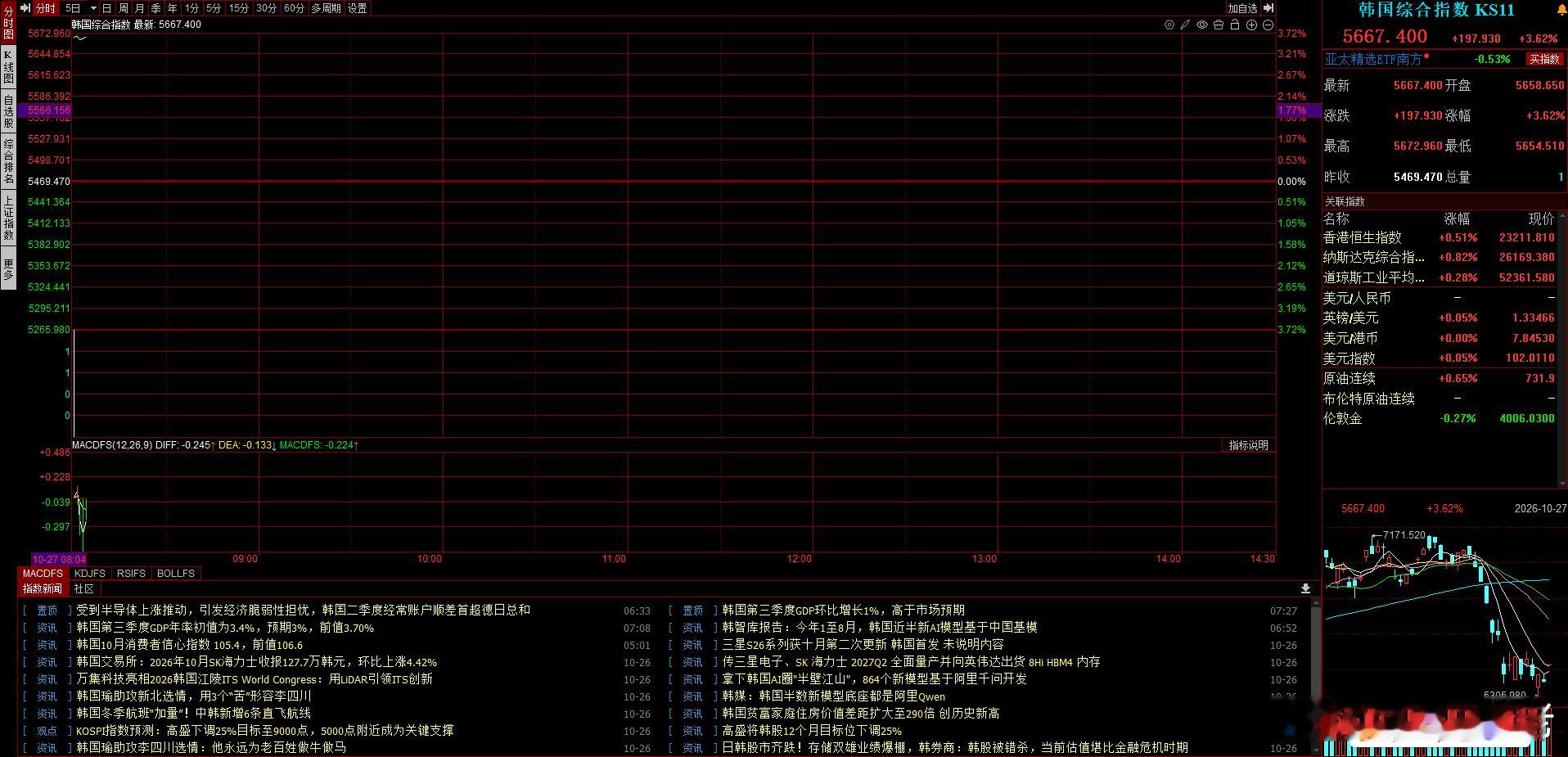Image resolution: width=1568 pixels, height=757 pixels.
Task: Open 香港恒生指数 related index row
Action: 1440,237
